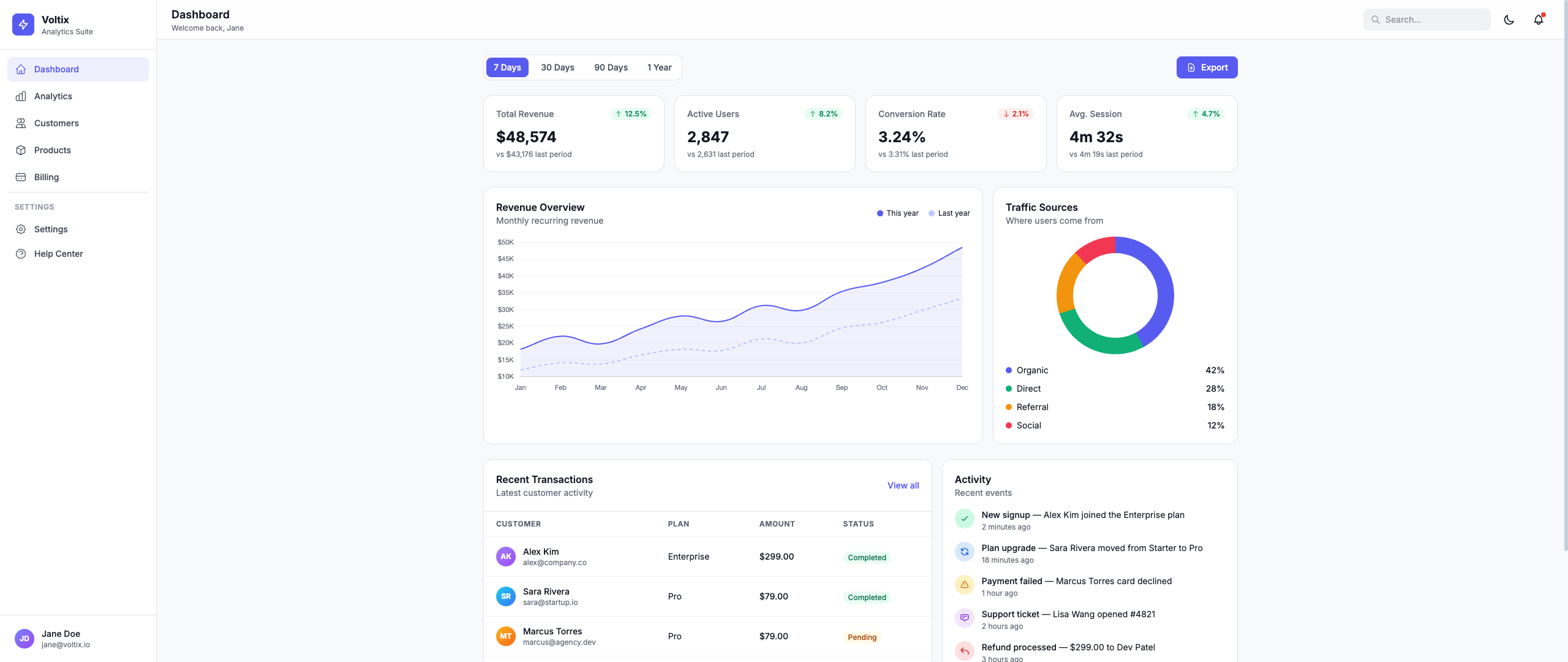Click Marcus Torres's Pending status badge
The height and width of the screenshot is (662, 1568).
point(862,637)
